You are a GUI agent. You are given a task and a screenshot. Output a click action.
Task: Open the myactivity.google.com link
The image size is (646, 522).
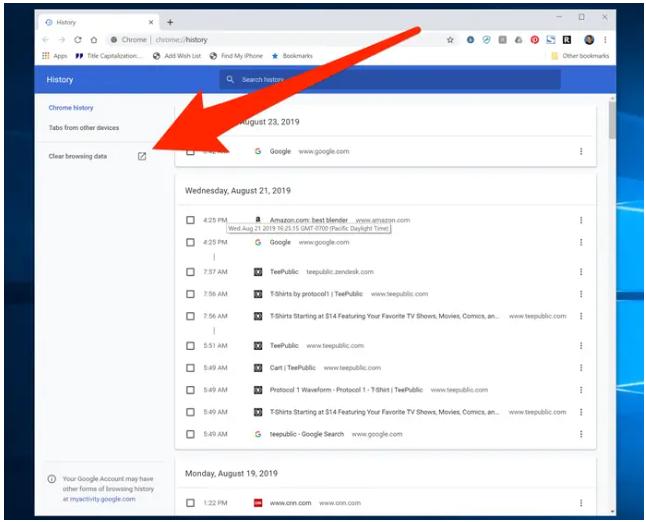point(102,499)
